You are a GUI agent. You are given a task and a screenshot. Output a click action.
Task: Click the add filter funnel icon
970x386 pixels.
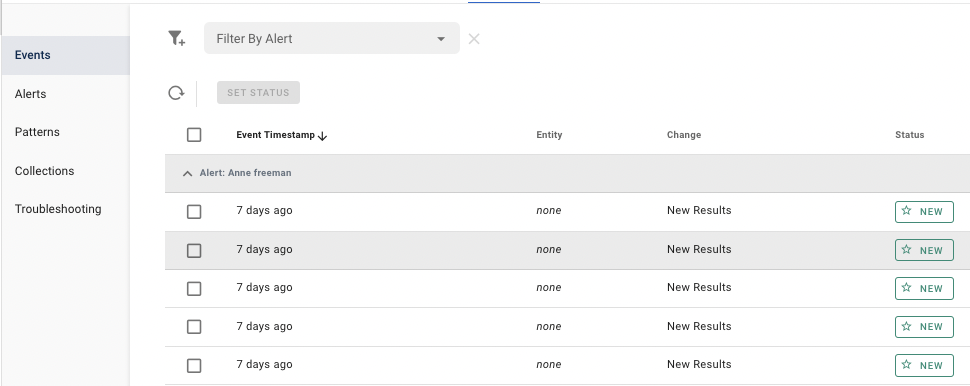click(177, 38)
